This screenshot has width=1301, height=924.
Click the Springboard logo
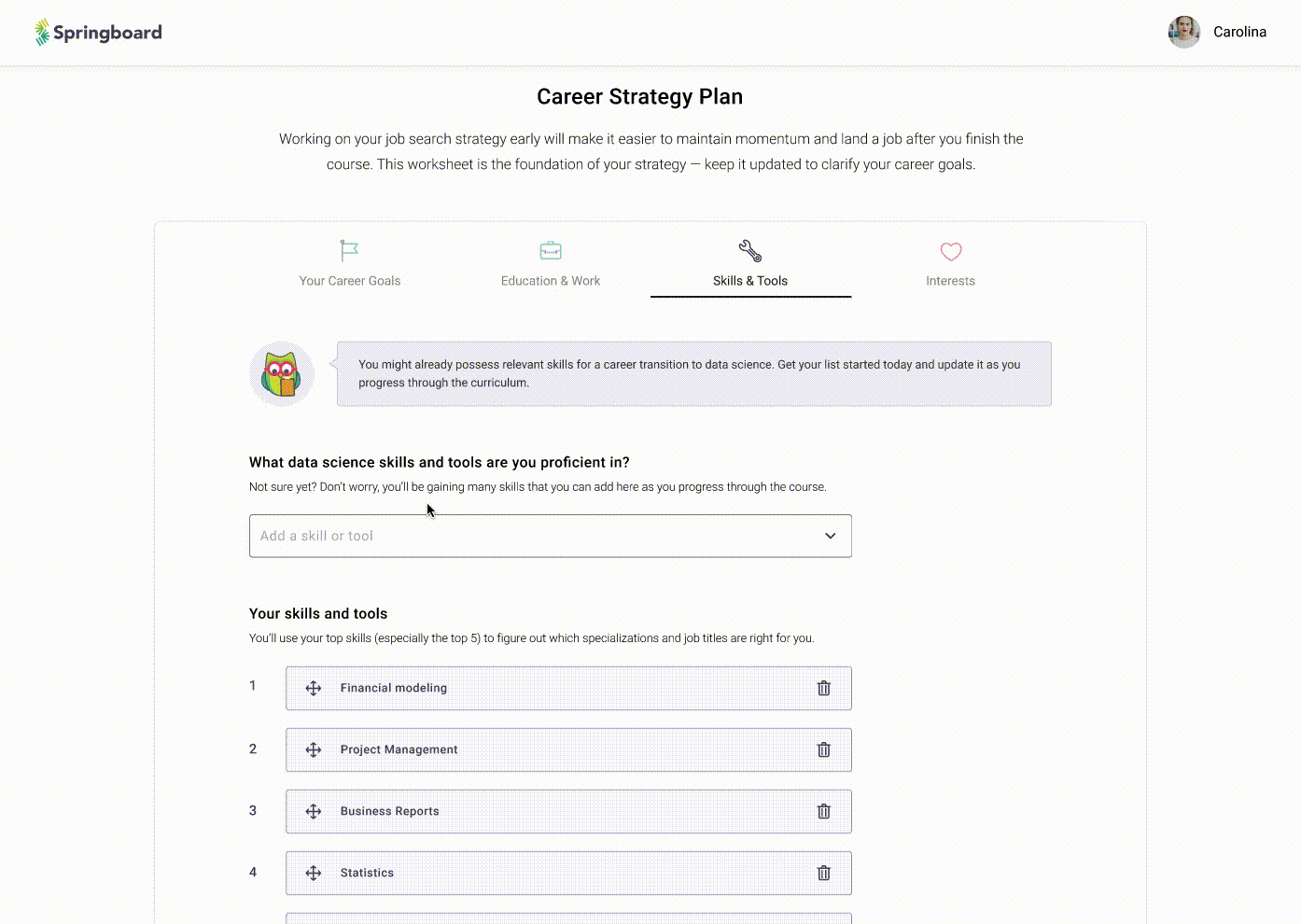[98, 33]
